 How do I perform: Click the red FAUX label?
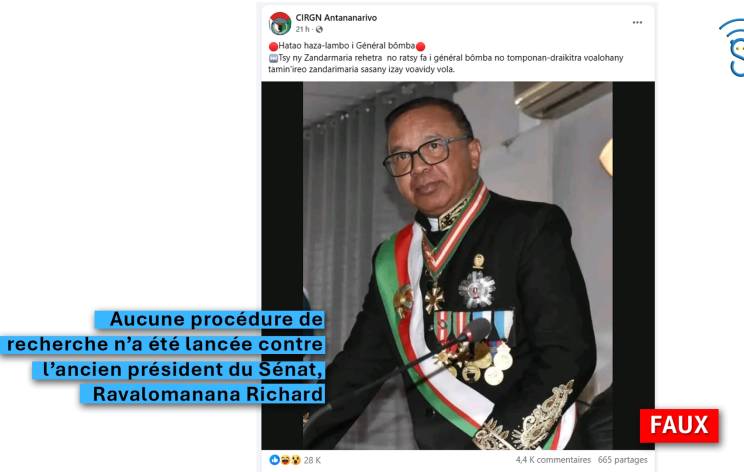[x=679, y=426]
